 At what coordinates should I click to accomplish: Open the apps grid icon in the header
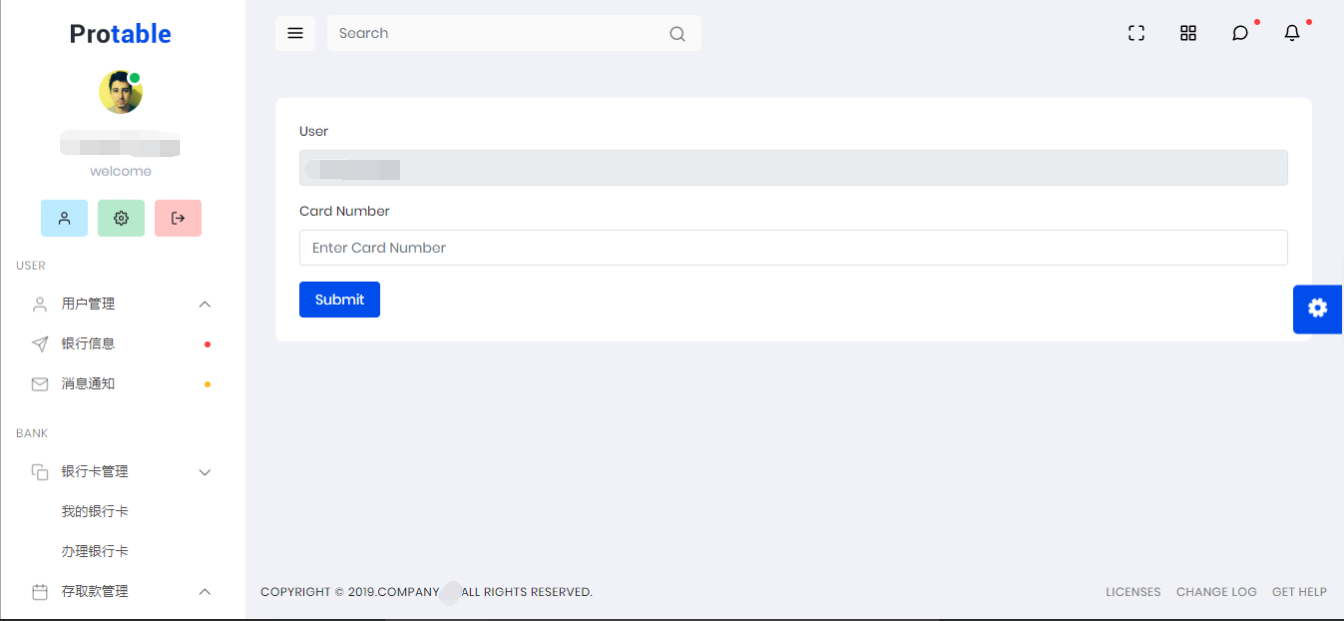pyautogui.click(x=1188, y=32)
